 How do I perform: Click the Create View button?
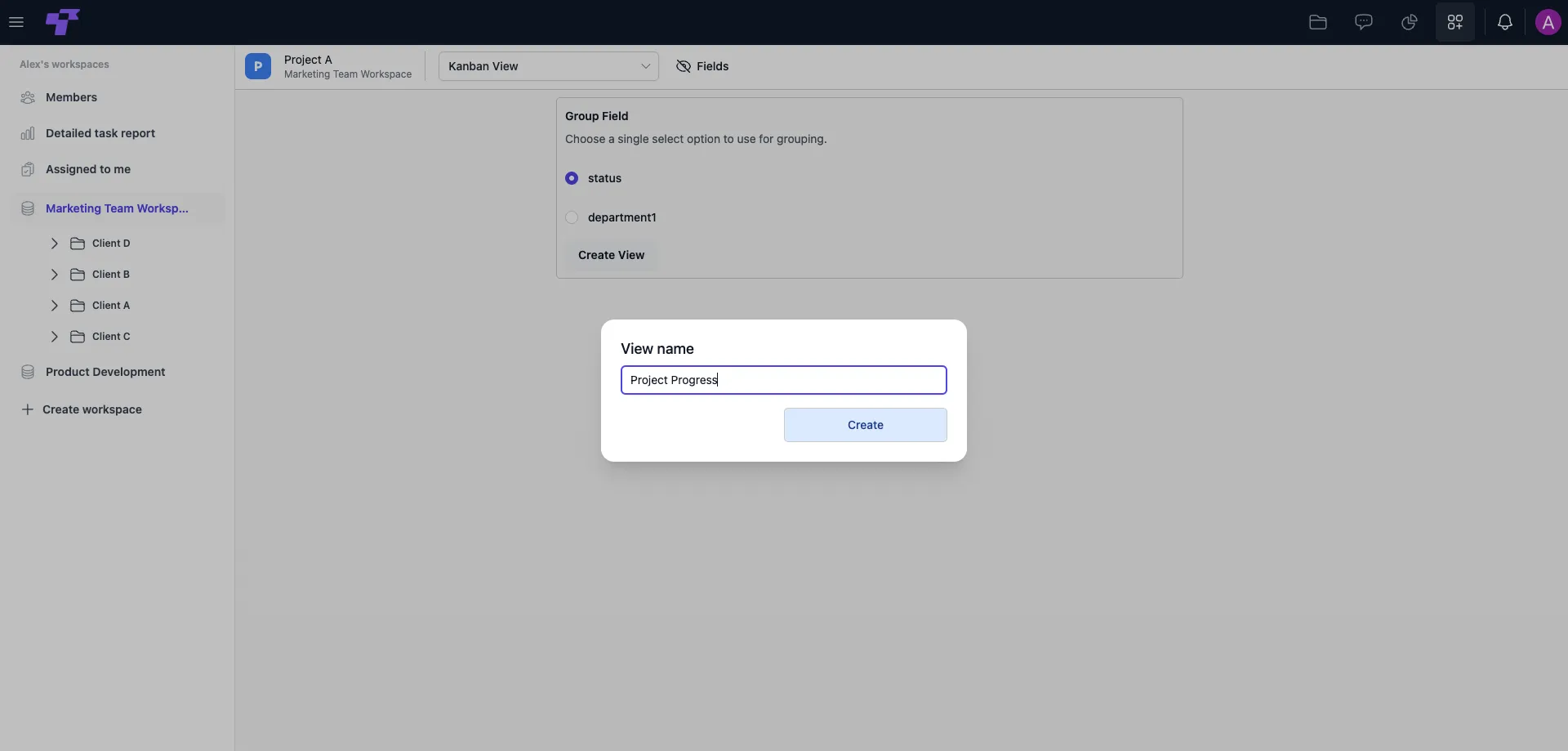tap(611, 255)
